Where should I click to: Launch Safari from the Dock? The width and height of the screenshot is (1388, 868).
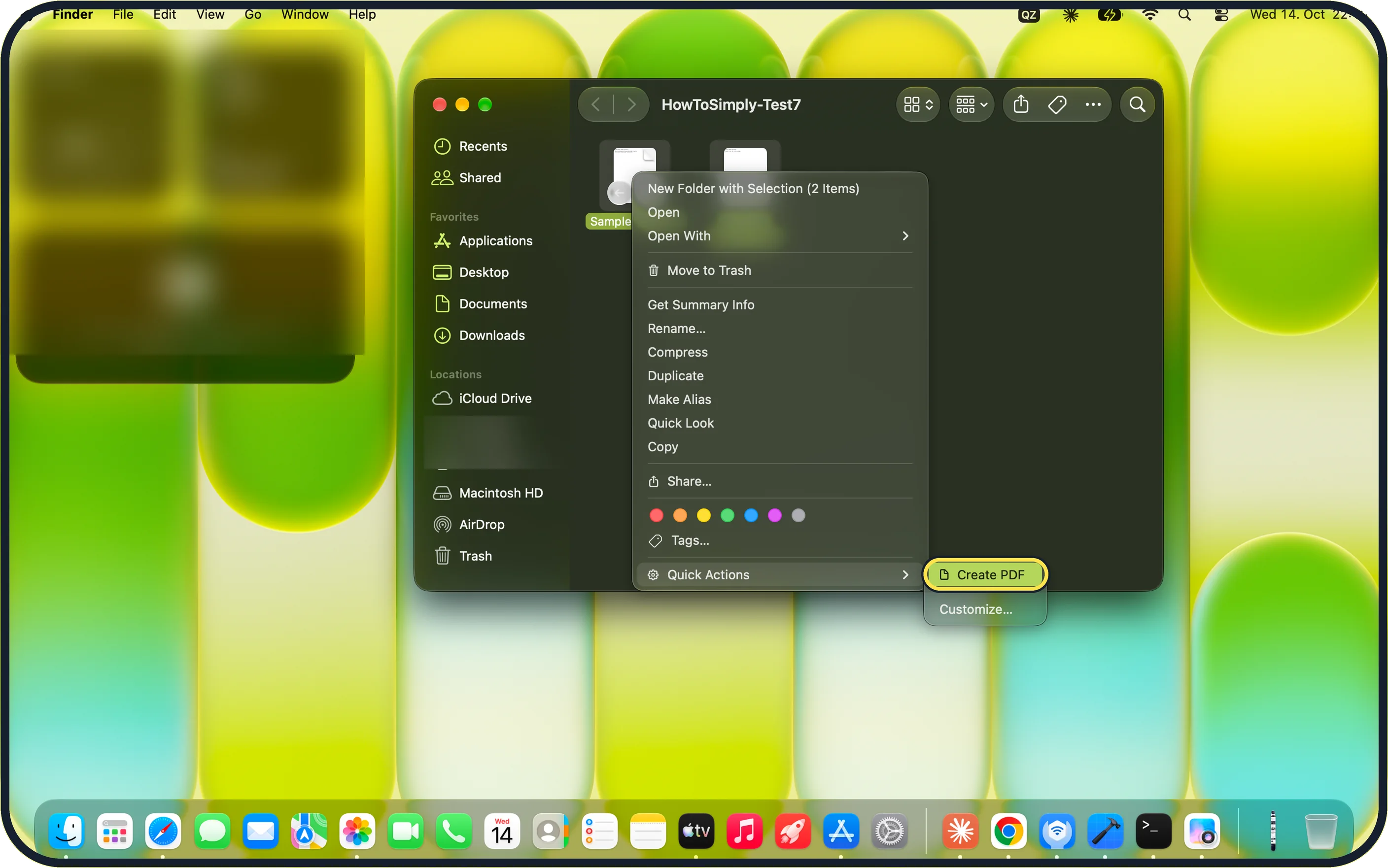163,831
